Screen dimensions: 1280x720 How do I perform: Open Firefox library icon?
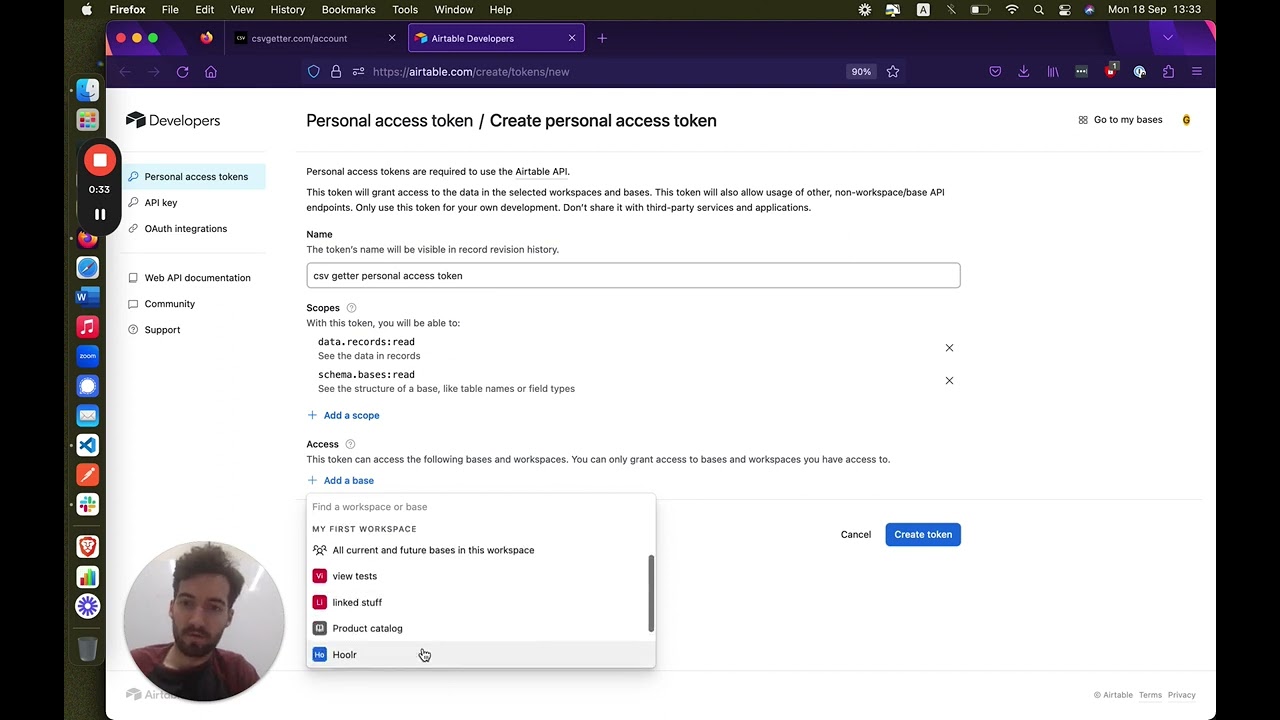point(1053,72)
